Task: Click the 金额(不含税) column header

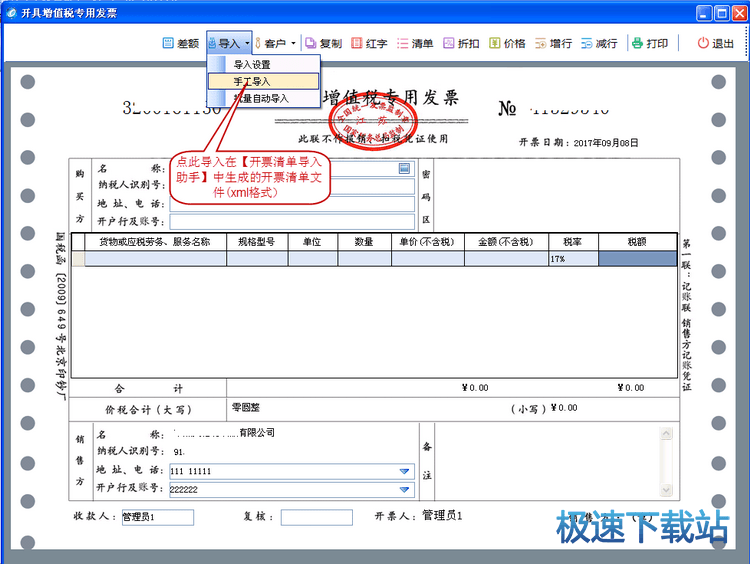Action: click(507, 242)
